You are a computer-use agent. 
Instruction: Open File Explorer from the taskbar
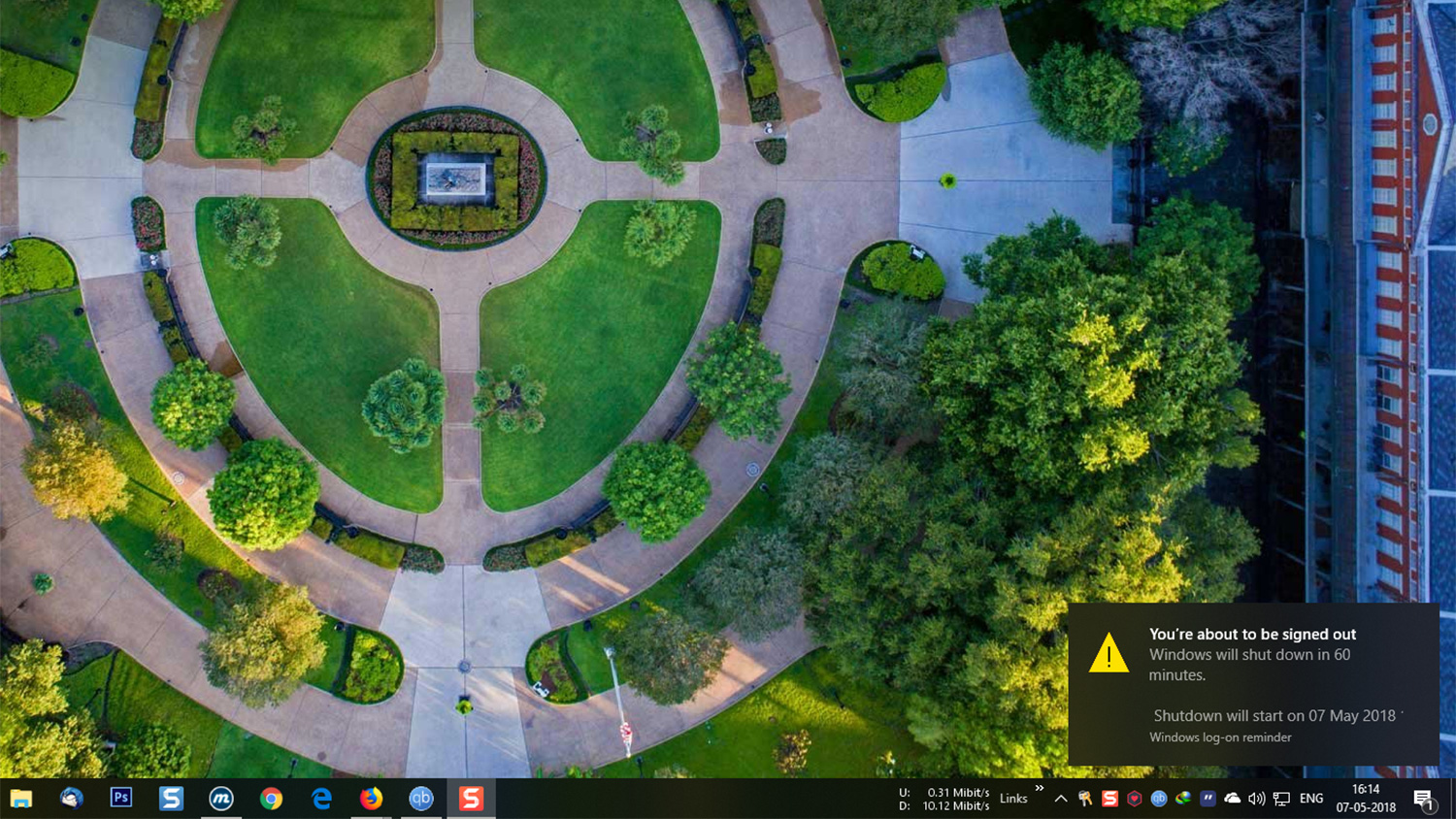click(19, 799)
